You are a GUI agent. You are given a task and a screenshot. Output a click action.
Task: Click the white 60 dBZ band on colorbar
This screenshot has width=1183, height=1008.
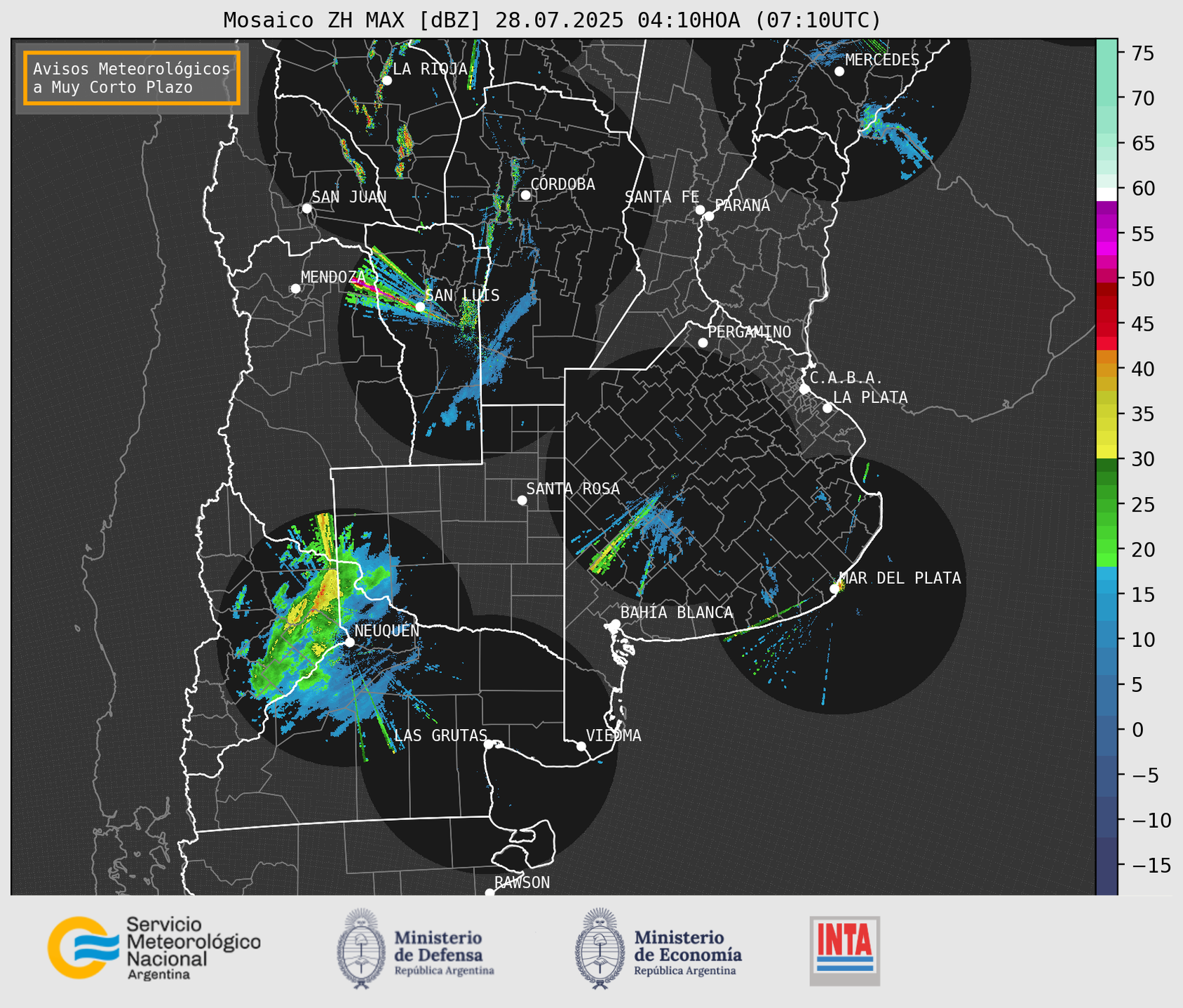pyautogui.click(x=1107, y=194)
